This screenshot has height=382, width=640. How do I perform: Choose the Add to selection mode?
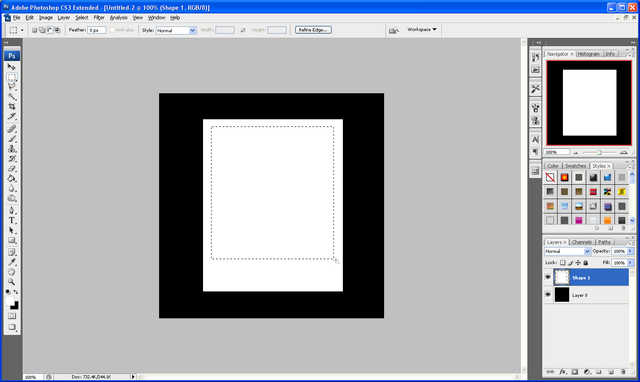point(42,30)
